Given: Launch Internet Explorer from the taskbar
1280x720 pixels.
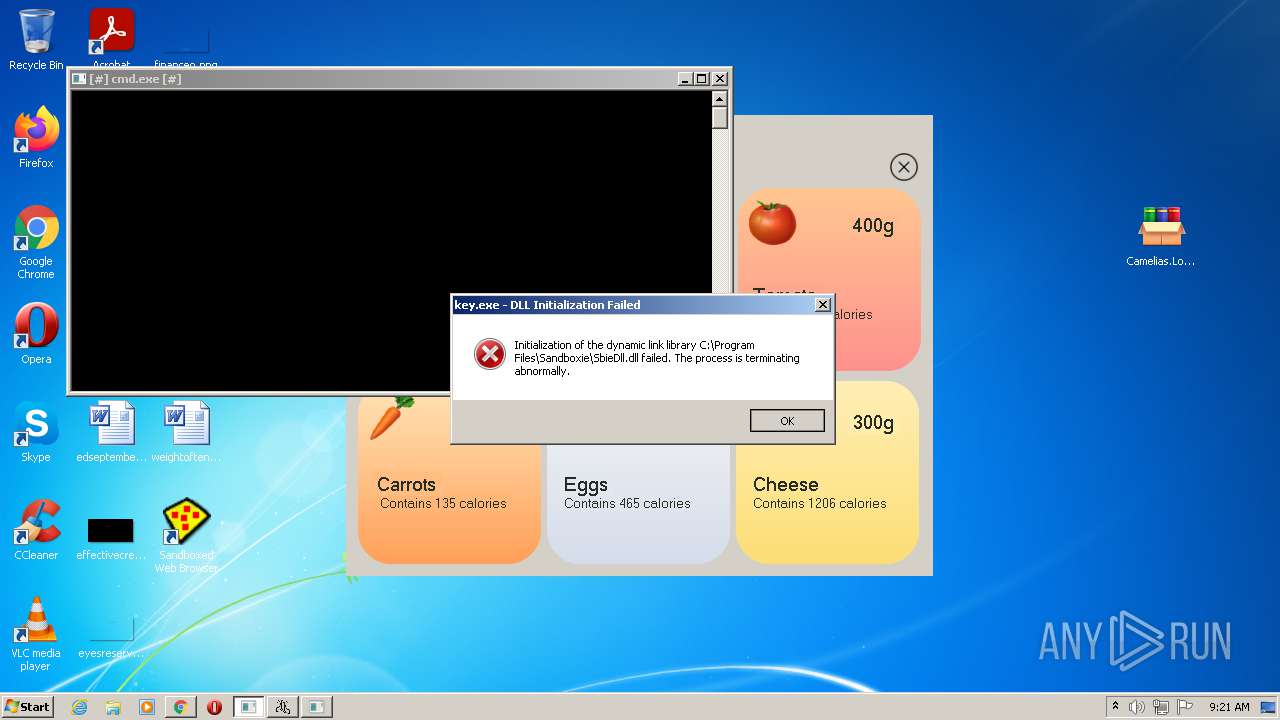Looking at the screenshot, I should click(x=79, y=707).
